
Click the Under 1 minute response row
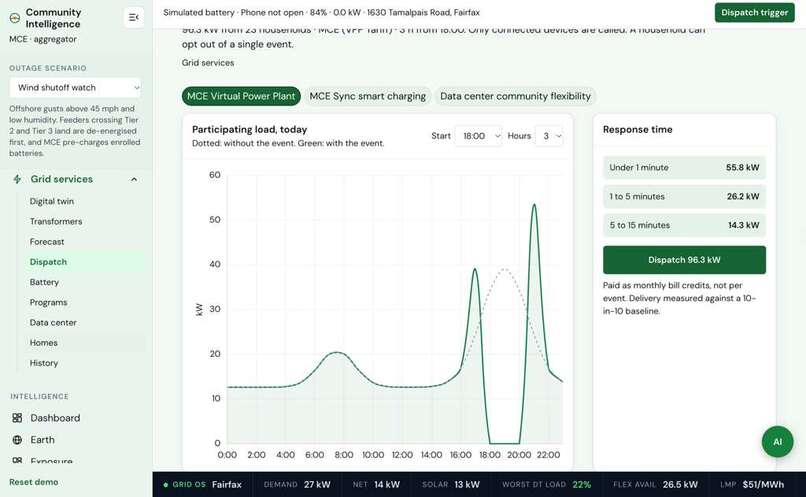click(684, 168)
